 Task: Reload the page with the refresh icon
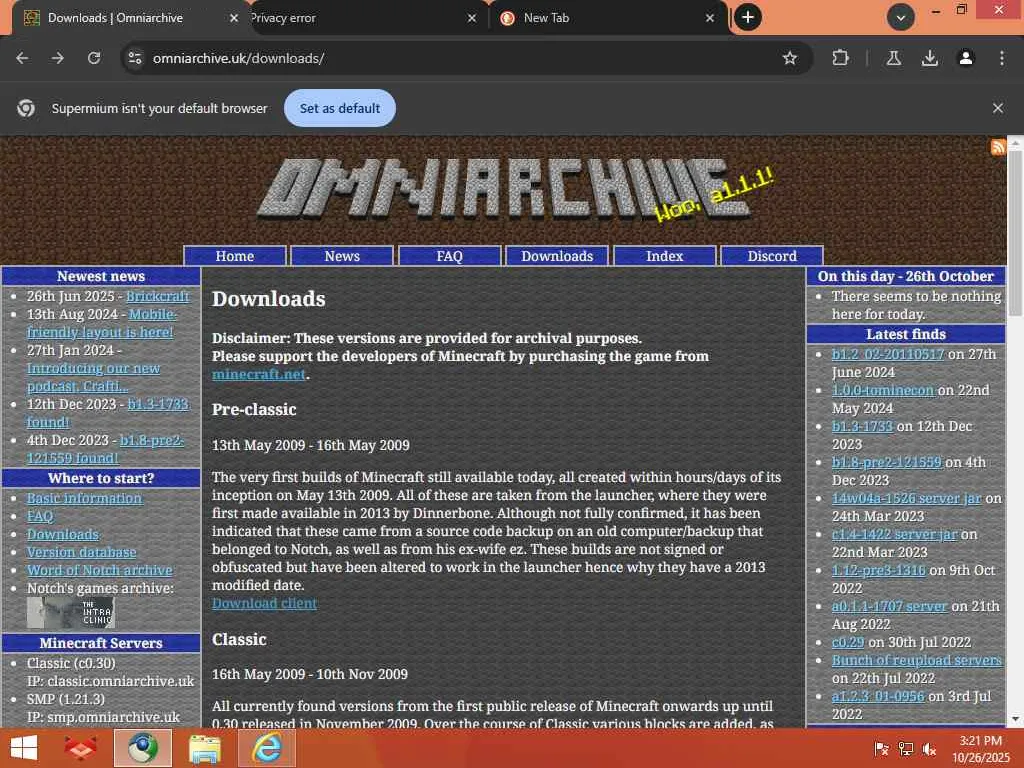94,58
